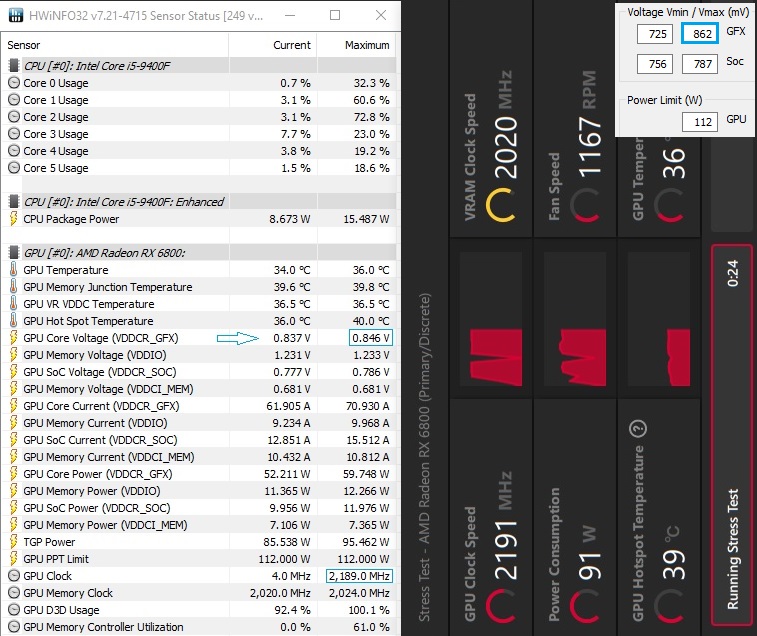
Task: Click GPU Memory Junction Temperature thermometer icon
Action: click(x=14, y=287)
